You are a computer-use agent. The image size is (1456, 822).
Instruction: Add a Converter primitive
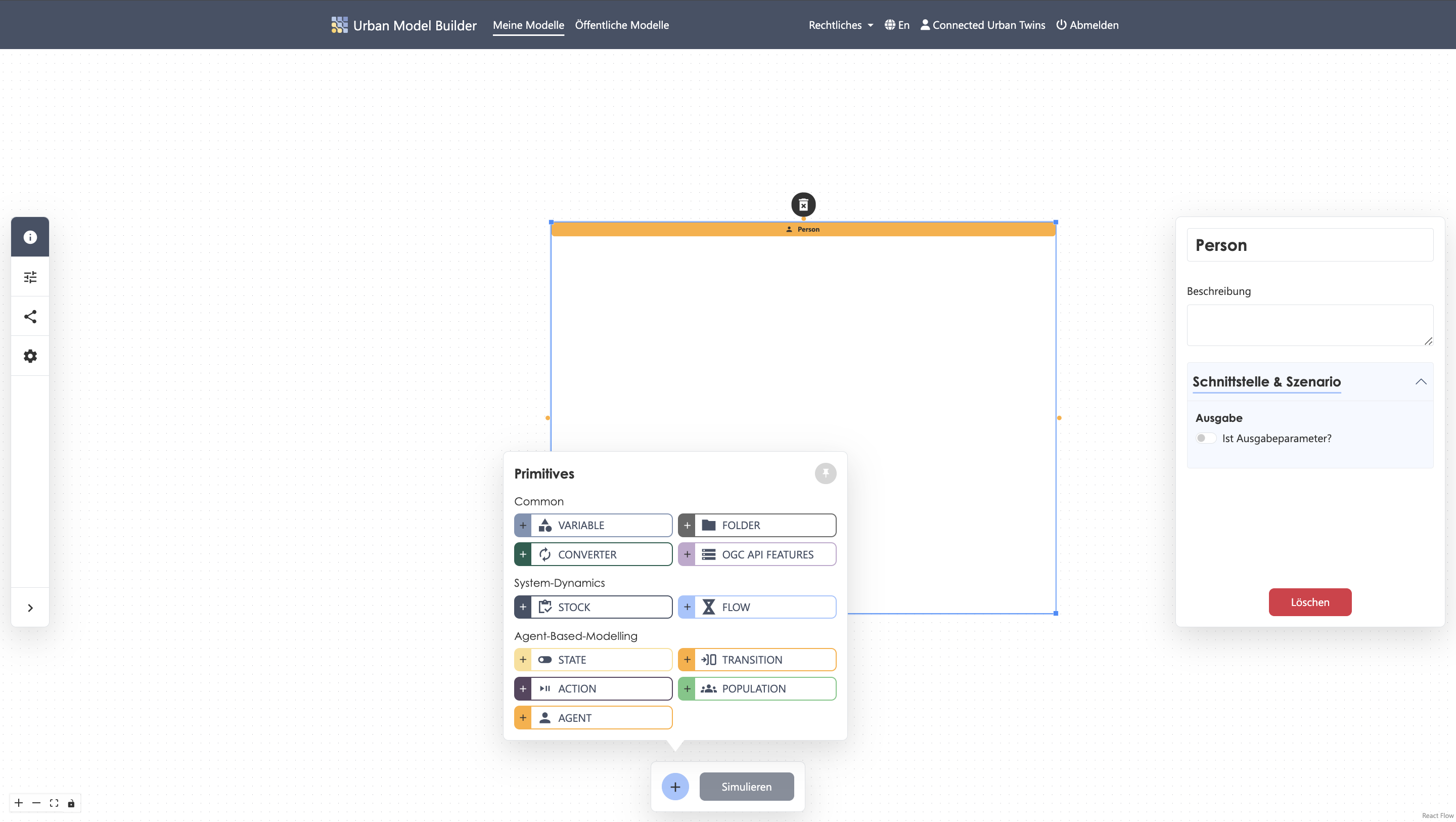point(593,554)
